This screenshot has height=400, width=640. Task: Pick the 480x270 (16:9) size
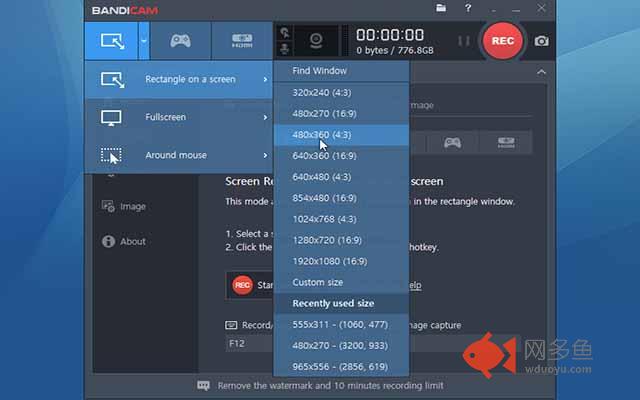pyautogui.click(x=341, y=113)
